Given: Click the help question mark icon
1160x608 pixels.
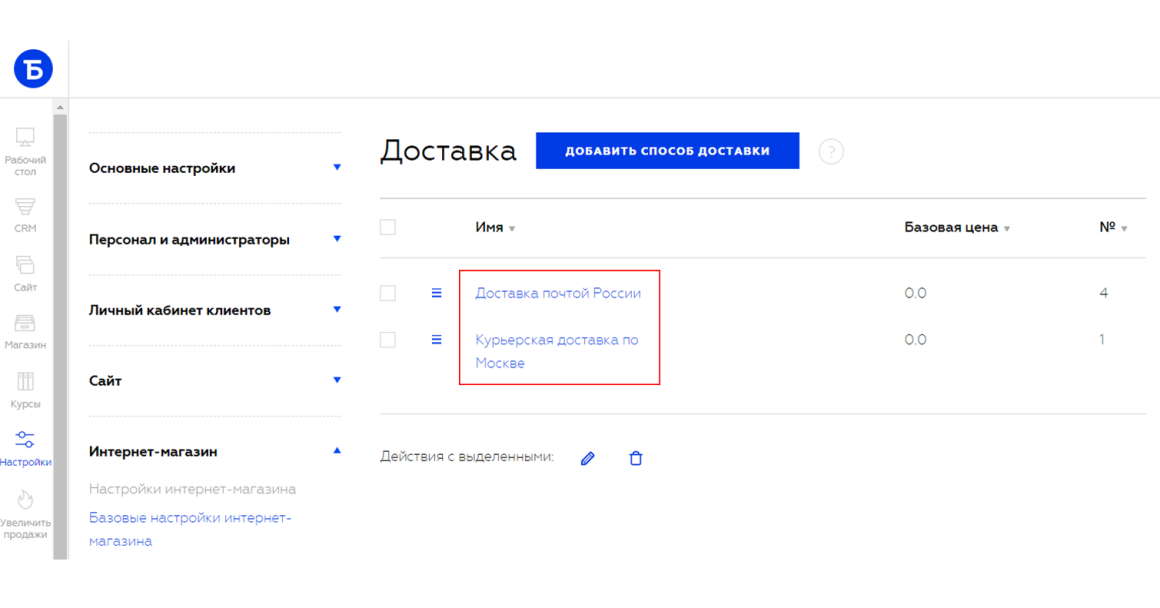Looking at the screenshot, I should click(831, 152).
